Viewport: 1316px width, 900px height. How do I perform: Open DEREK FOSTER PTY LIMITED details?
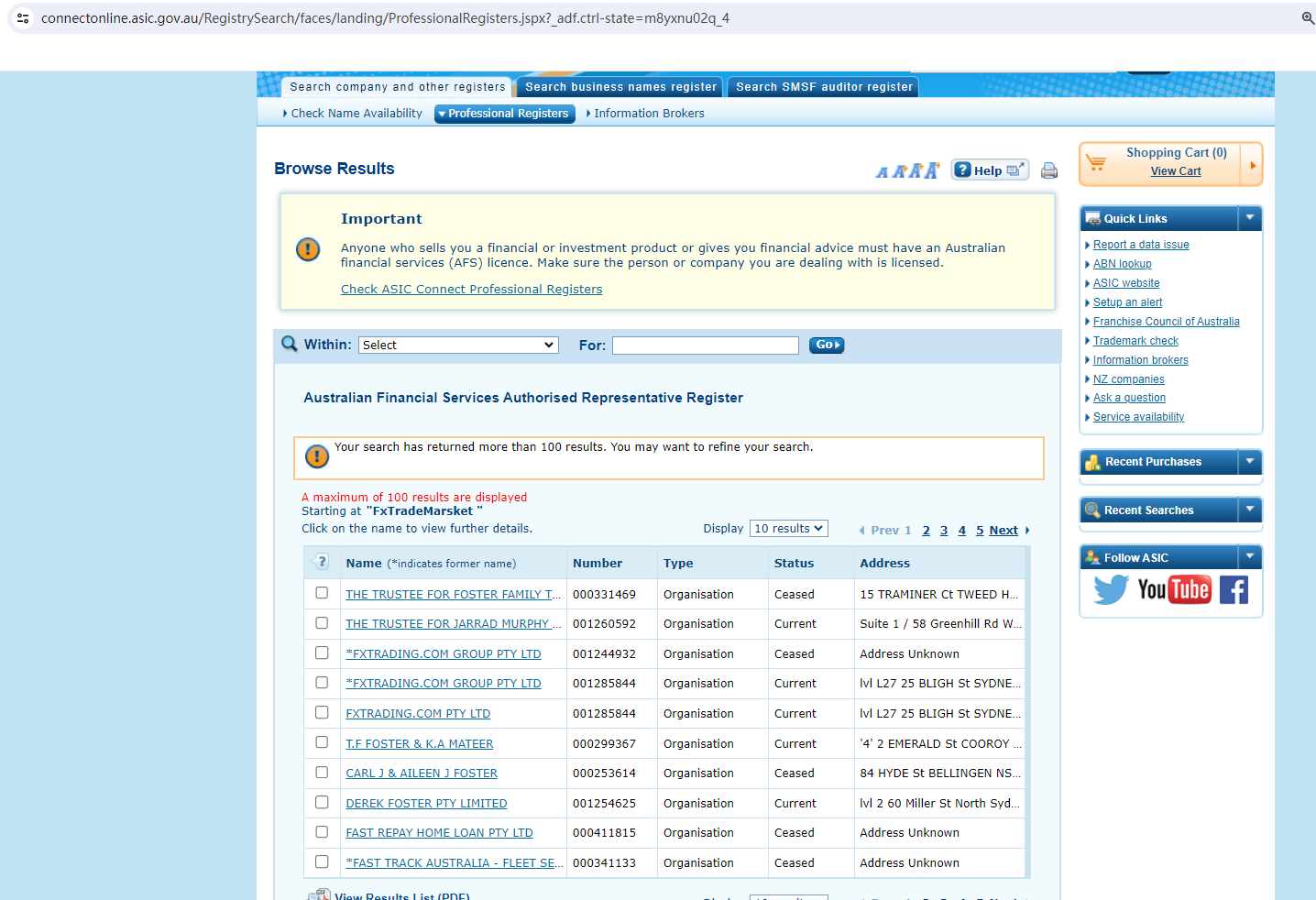coord(426,804)
